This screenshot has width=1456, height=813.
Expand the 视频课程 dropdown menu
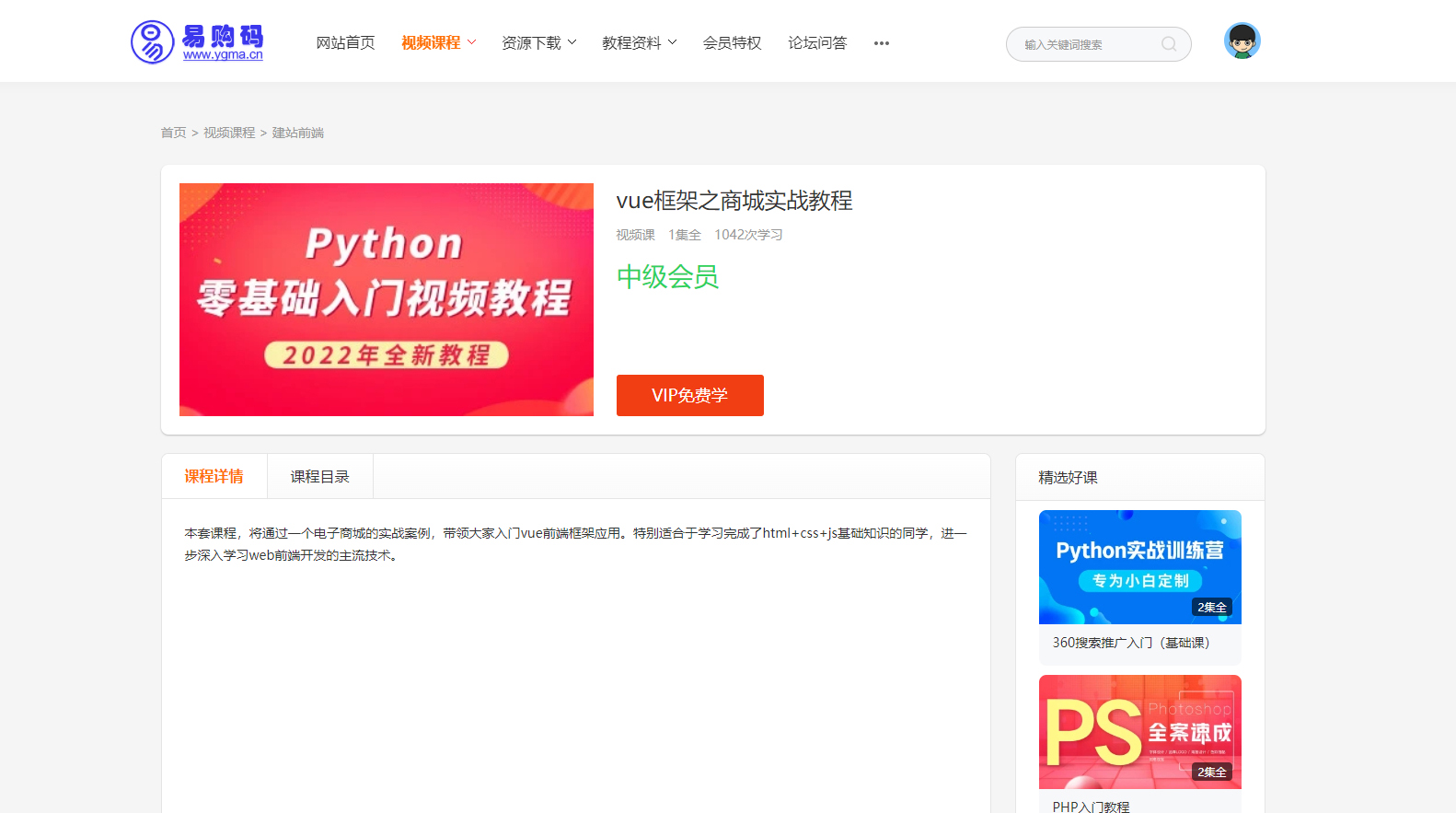click(x=438, y=43)
